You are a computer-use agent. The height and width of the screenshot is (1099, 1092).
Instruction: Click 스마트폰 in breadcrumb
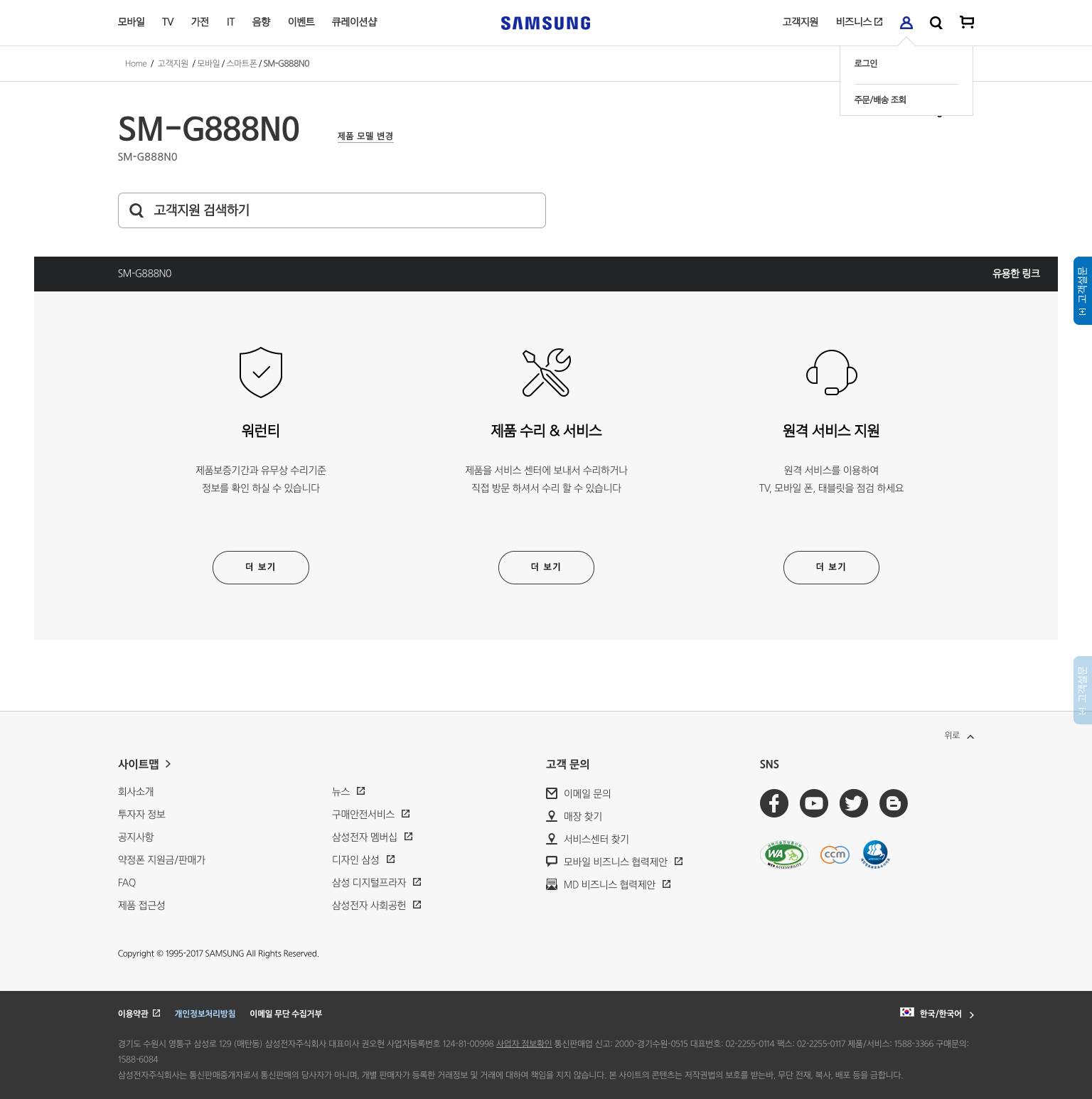pos(242,63)
